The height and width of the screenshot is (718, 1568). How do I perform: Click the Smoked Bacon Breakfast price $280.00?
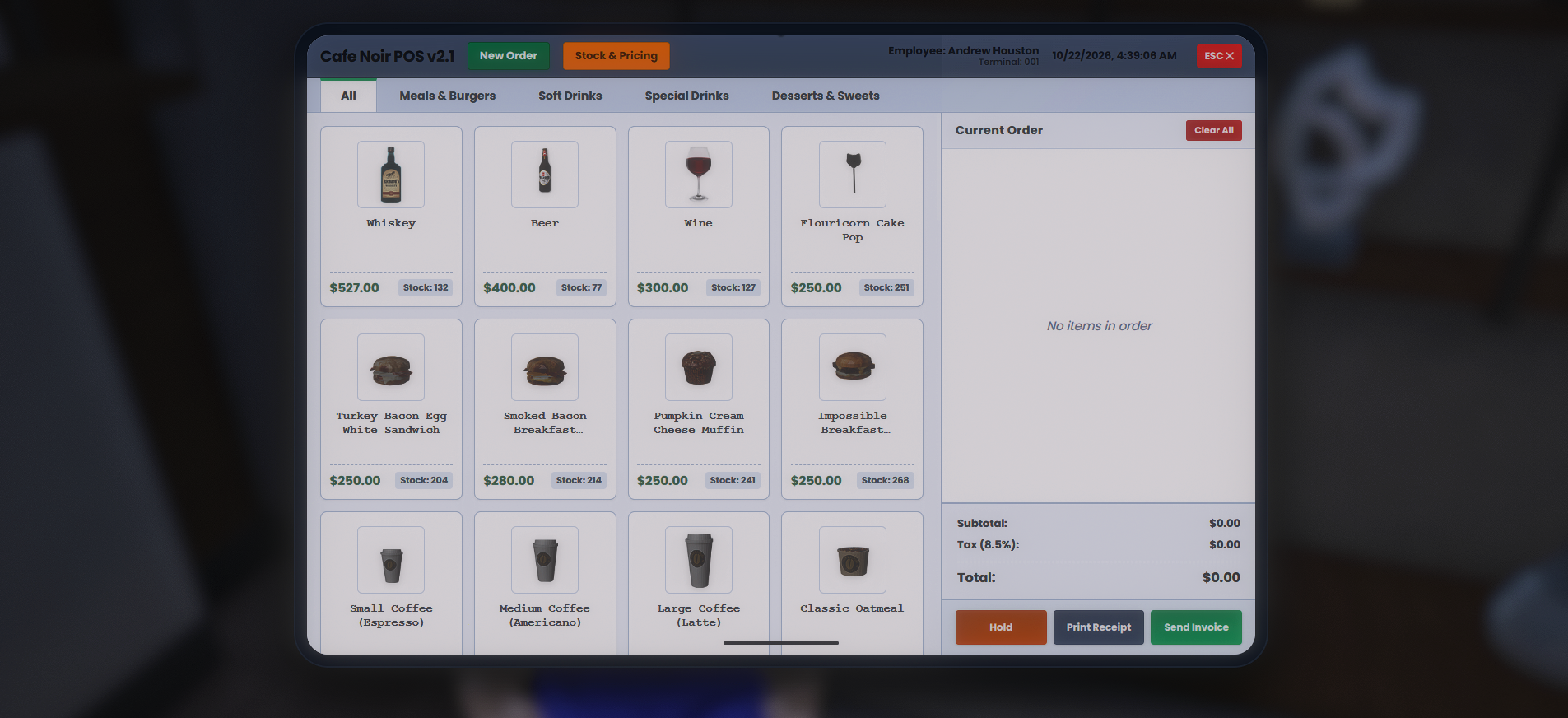point(509,481)
